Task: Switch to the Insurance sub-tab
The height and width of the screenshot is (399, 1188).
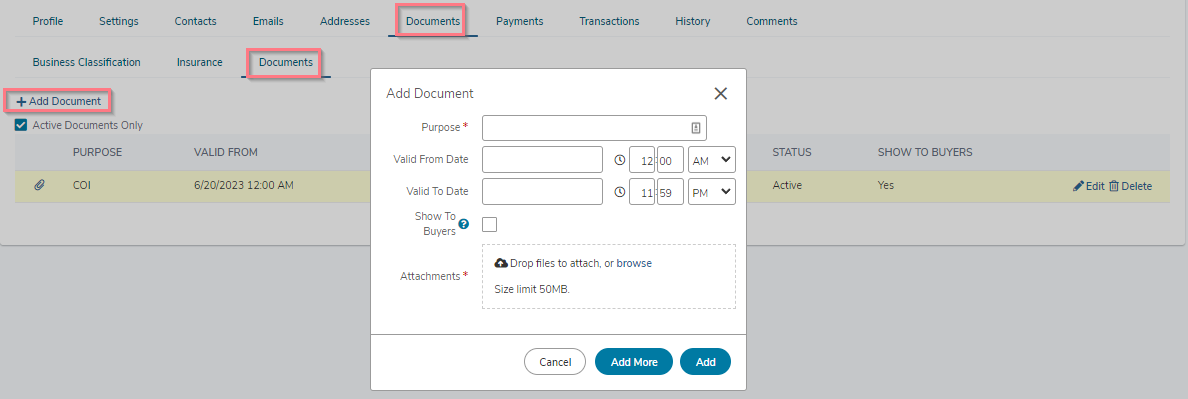Action: (199, 62)
